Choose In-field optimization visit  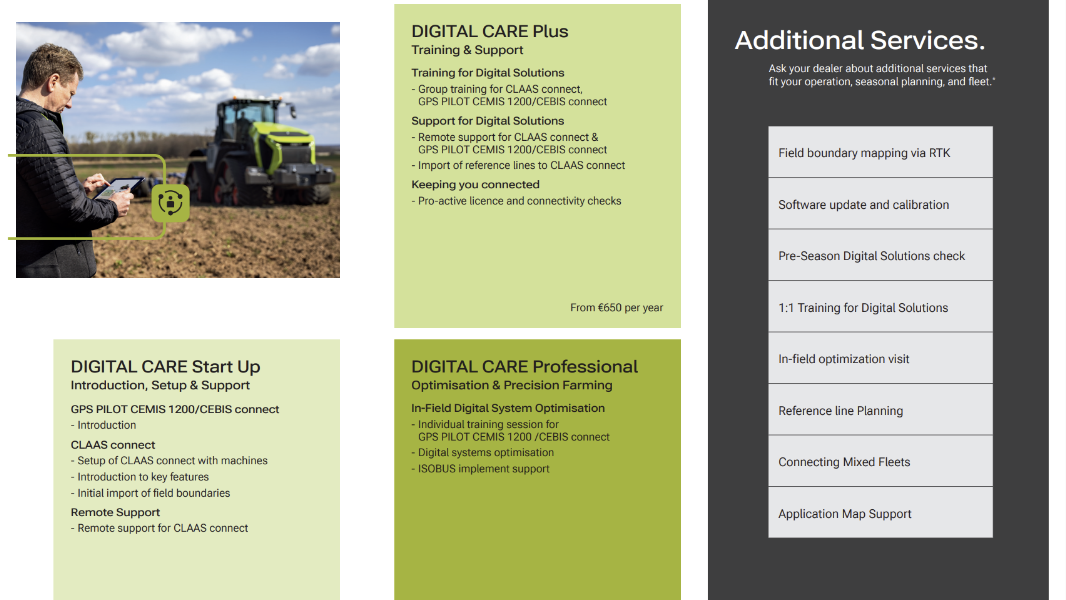point(880,359)
